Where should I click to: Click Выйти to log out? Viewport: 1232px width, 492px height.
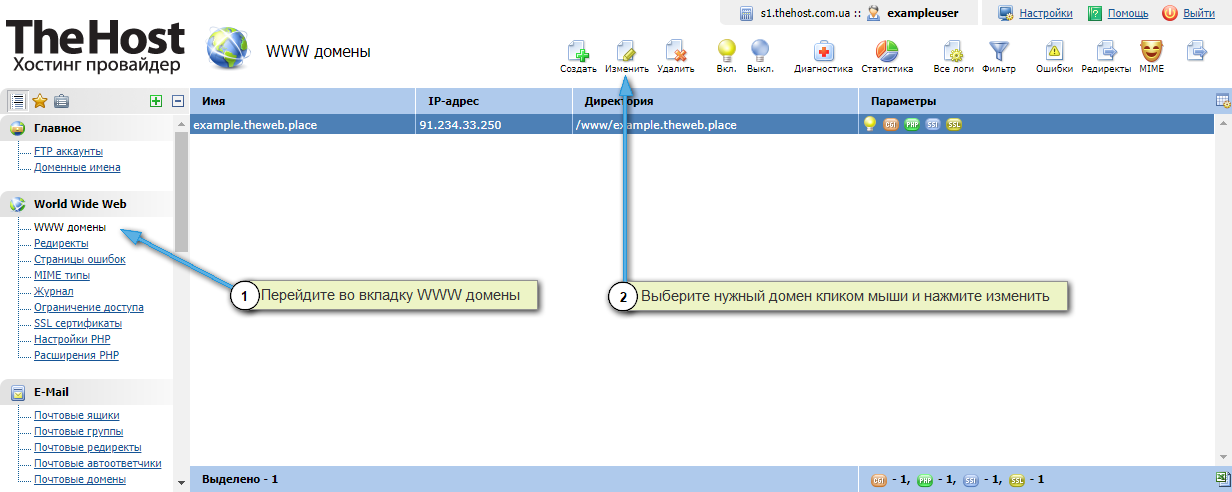coord(1199,13)
